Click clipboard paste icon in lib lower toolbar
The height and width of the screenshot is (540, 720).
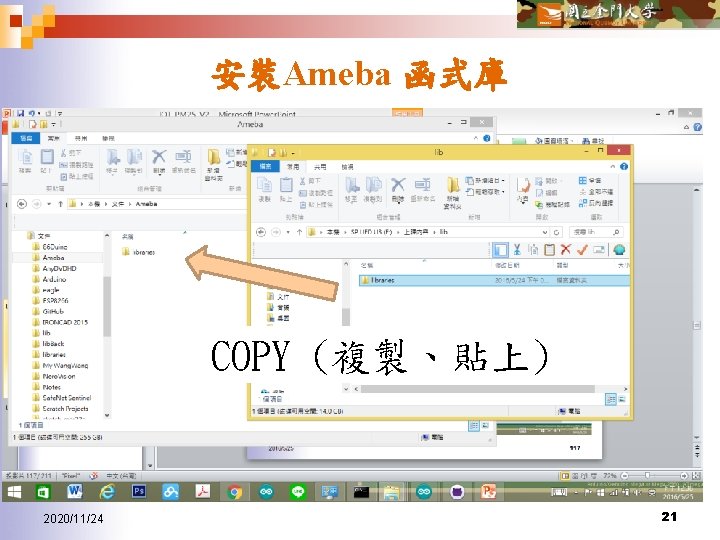[549, 249]
